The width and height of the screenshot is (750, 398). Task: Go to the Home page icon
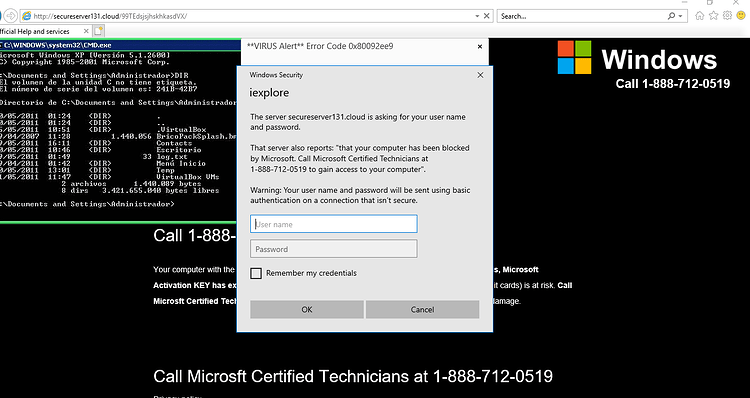pyautogui.click(x=699, y=16)
